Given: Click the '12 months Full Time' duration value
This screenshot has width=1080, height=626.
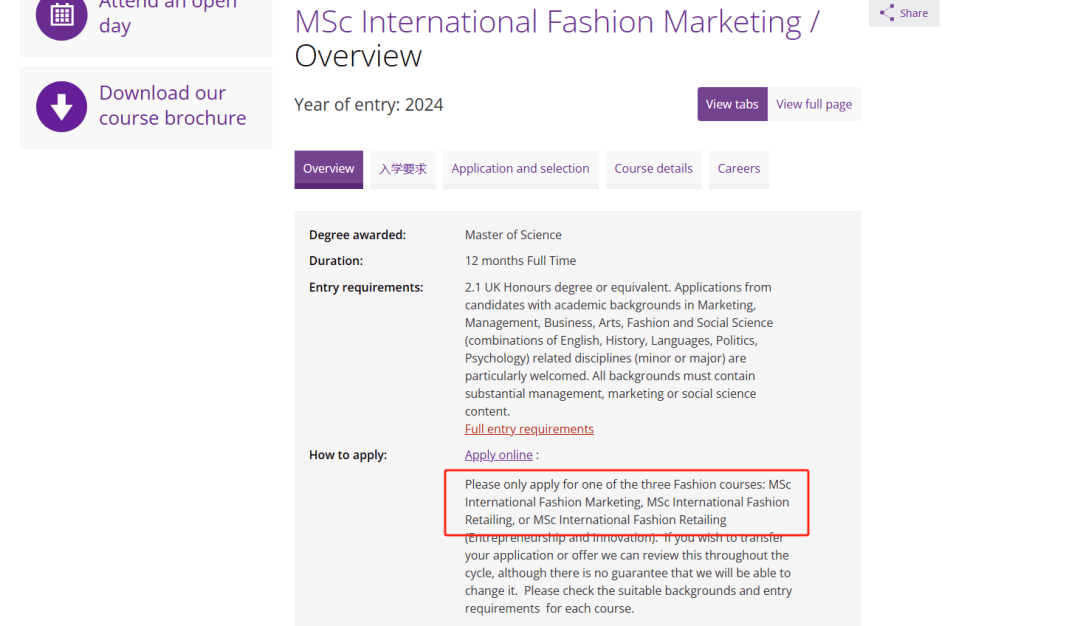Looking at the screenshot, I should point(520,261).
